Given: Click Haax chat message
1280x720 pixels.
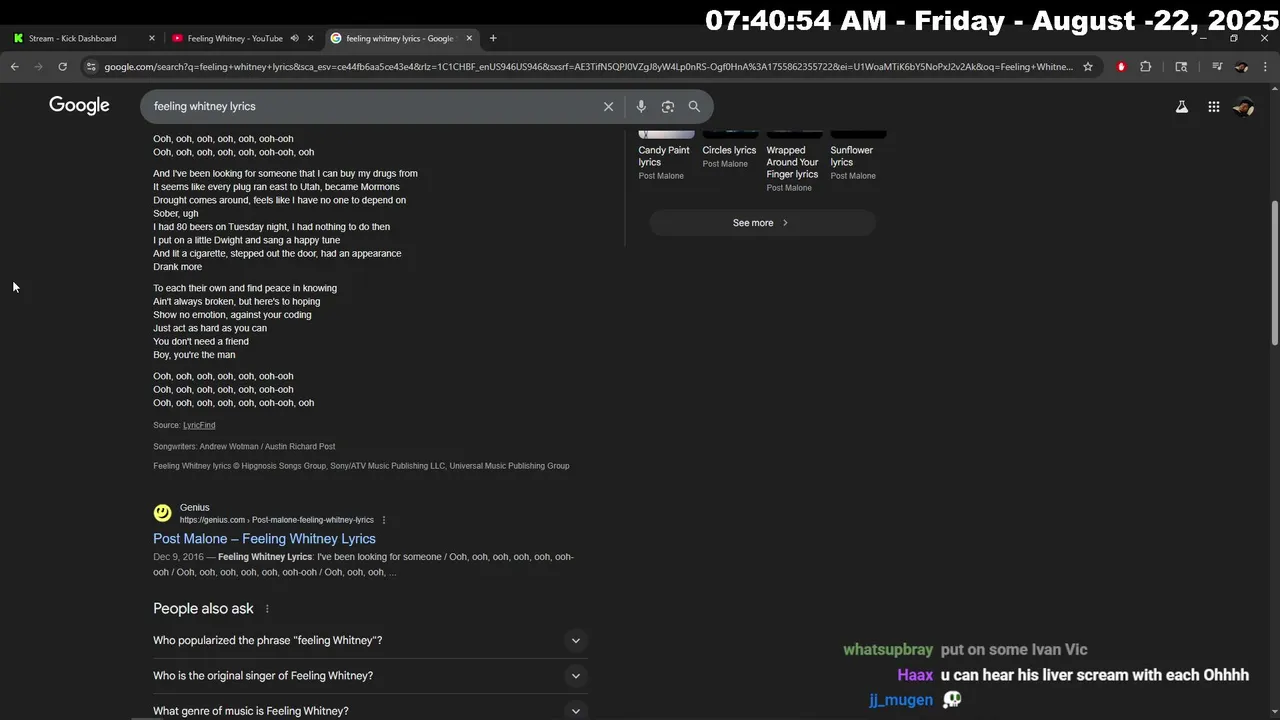Looking at the screenshot, I should click(x=1073, y=675).
